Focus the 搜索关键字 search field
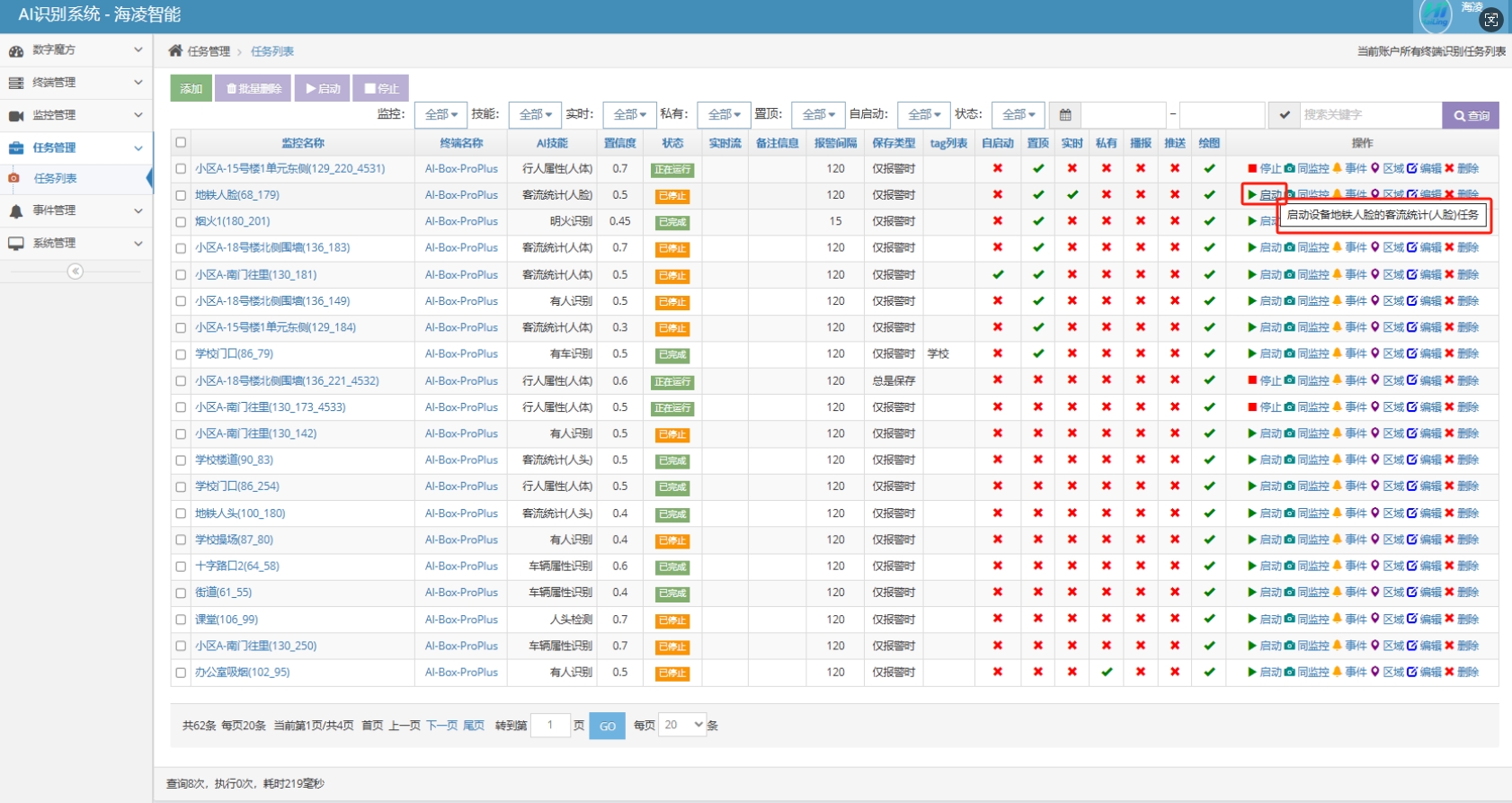Image resolution: width=1512 pixels, height=803 pixels. [1370, 115]
